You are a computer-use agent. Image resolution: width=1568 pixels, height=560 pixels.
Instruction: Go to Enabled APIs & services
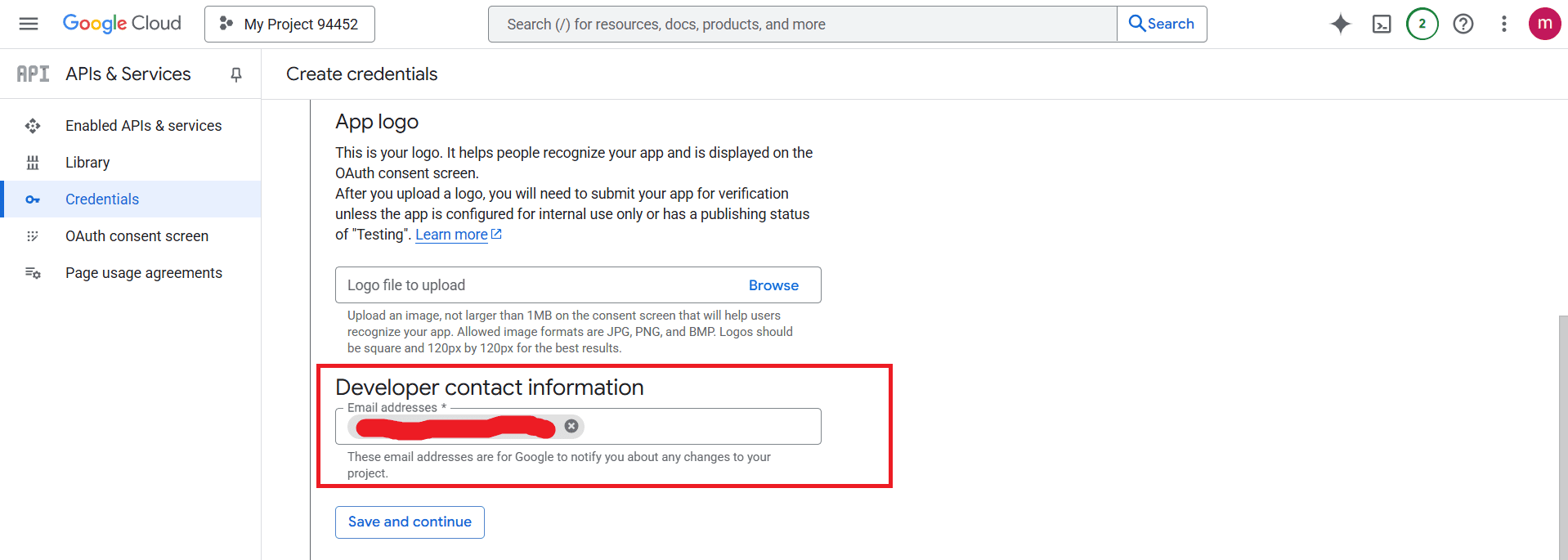[x=143, y=126]
